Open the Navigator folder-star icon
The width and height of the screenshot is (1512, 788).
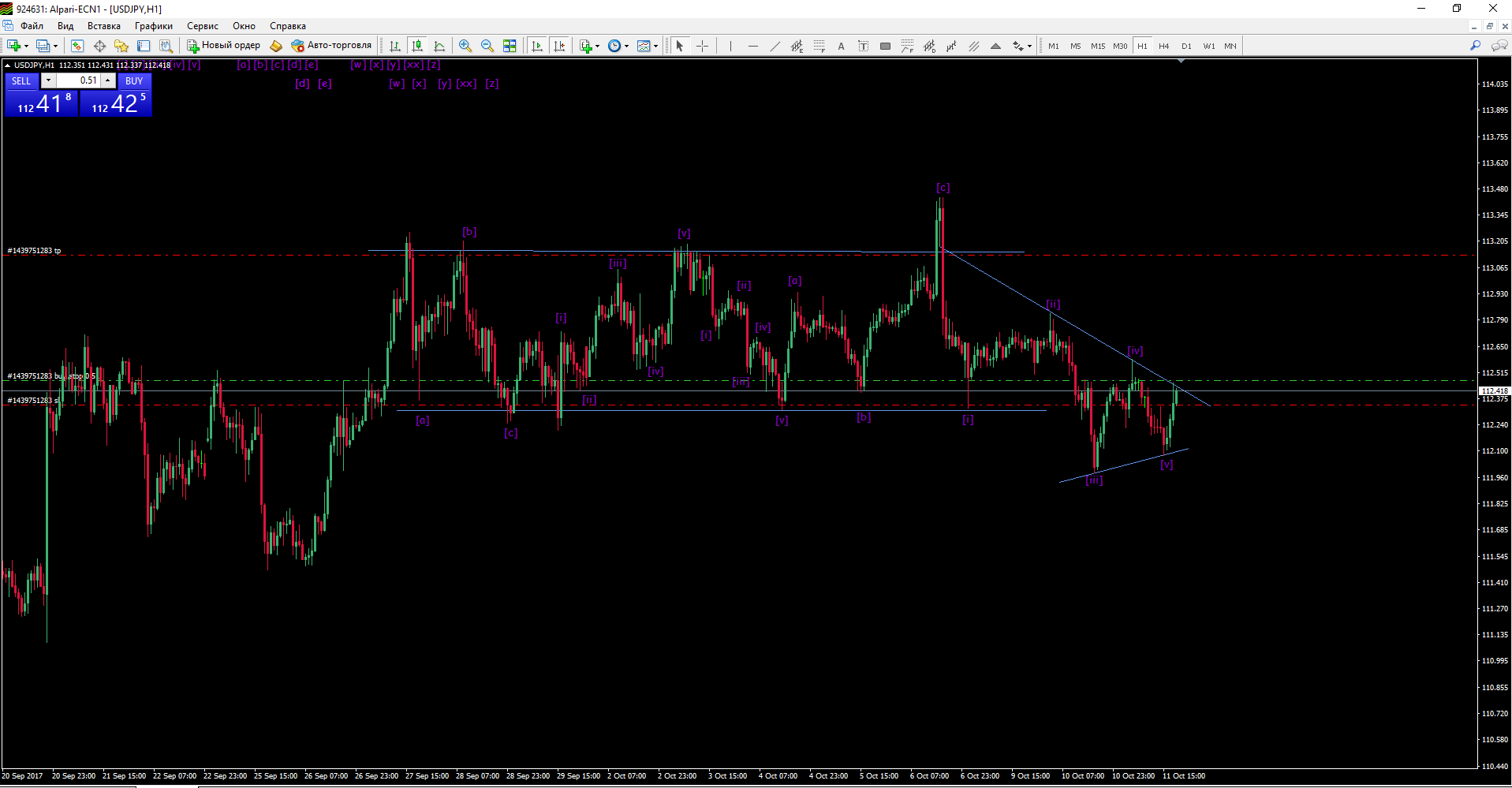(121, 46)
